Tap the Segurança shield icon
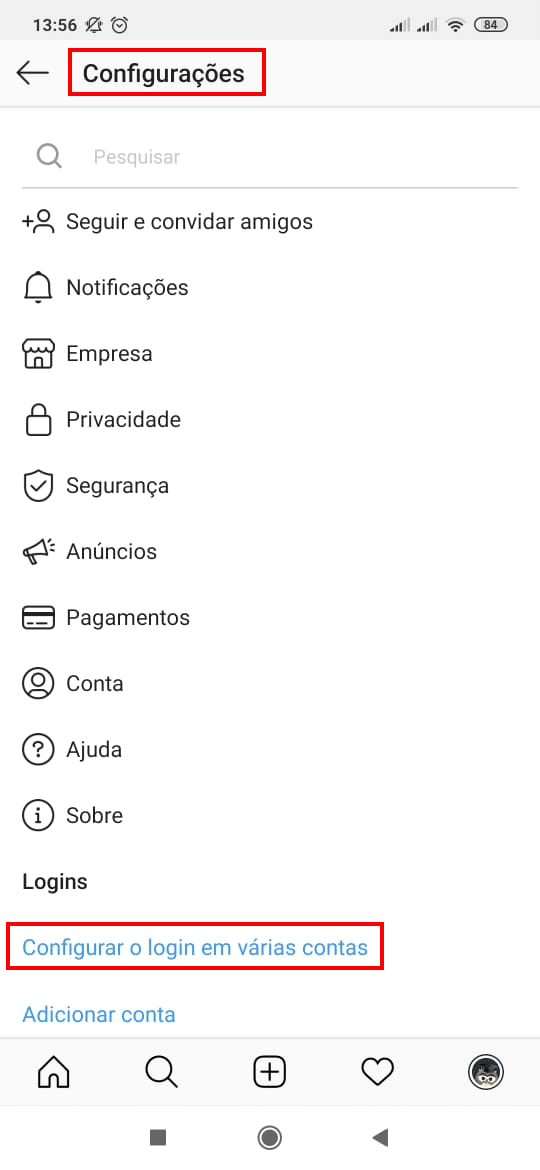Screen dimensions: 540x1170 [38, 486]
